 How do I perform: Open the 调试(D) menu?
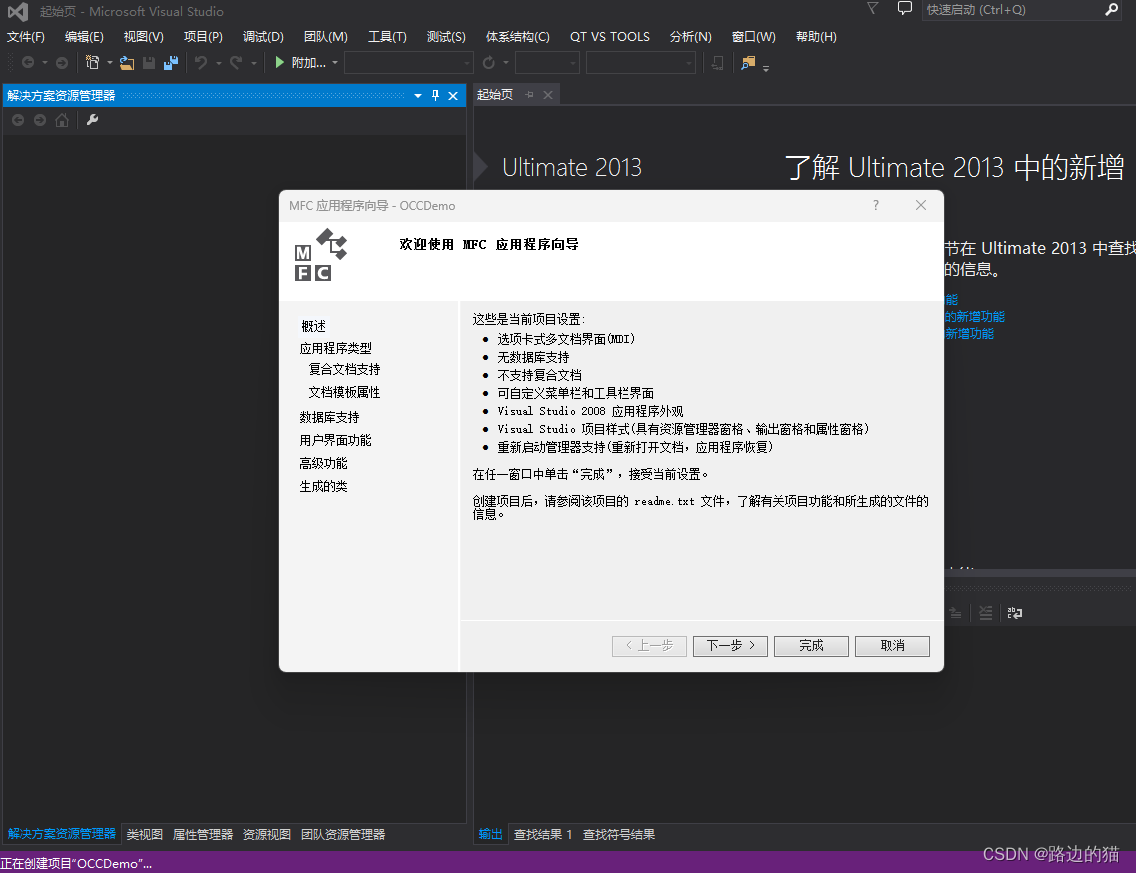263,37
